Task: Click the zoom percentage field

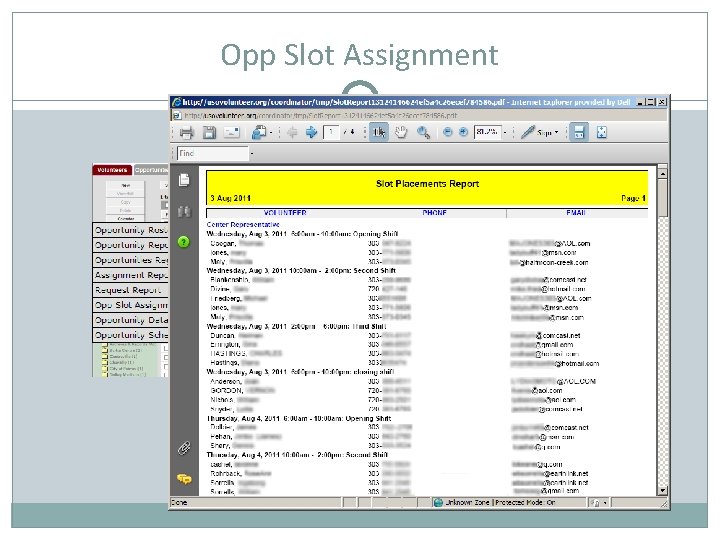Action: coord(487,132)
